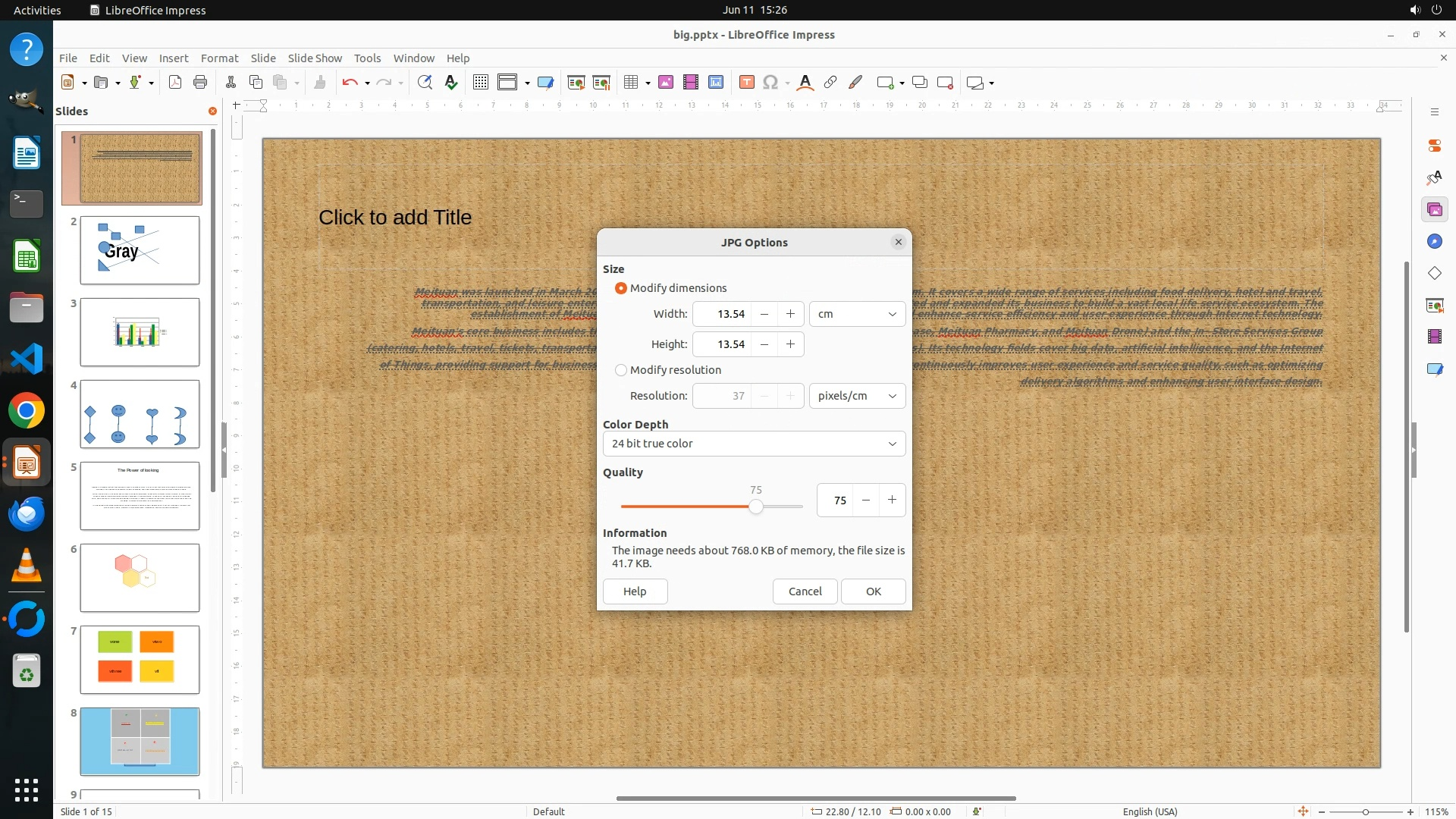This screenshot has width=1456, height=819.
Task: Click the Export as PDF toolbar icon
Action: click(x=175, y=83)
